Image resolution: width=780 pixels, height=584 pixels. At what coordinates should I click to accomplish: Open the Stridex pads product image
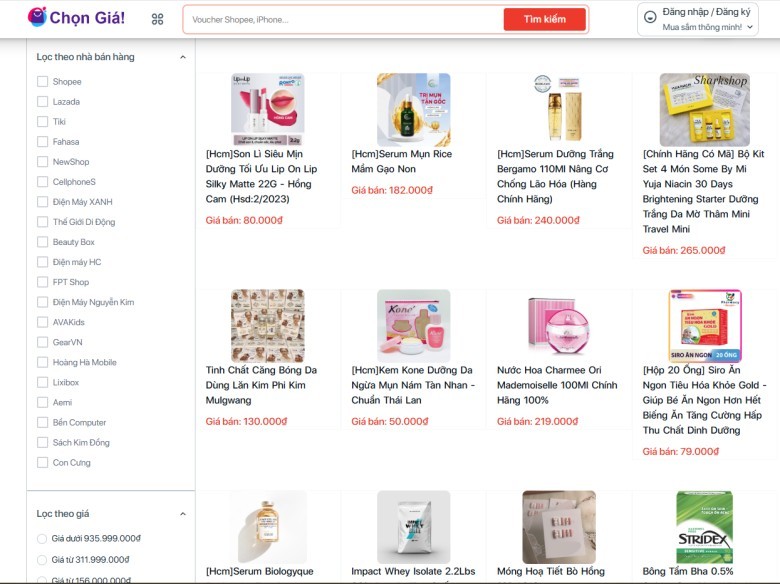(705, 527)
